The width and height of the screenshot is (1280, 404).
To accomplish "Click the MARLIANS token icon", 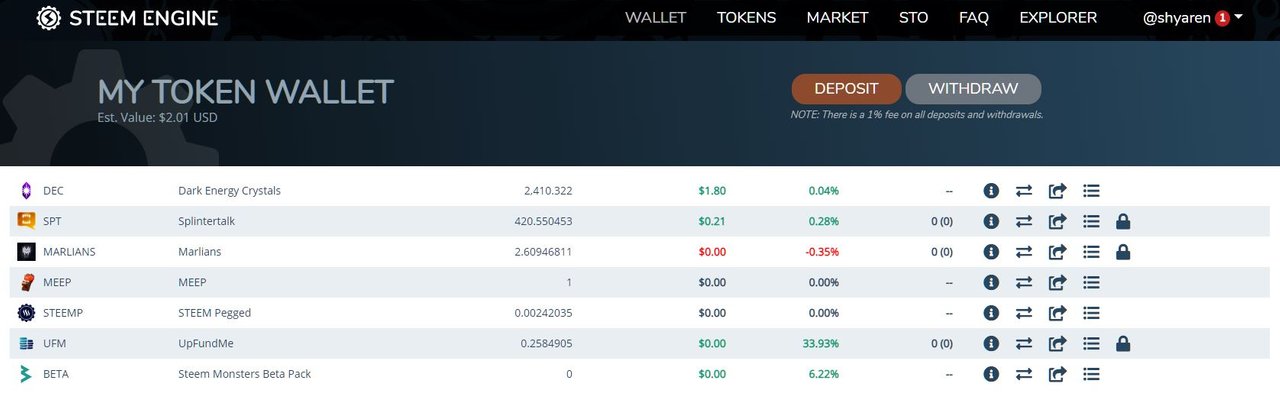I will point(26,252).
